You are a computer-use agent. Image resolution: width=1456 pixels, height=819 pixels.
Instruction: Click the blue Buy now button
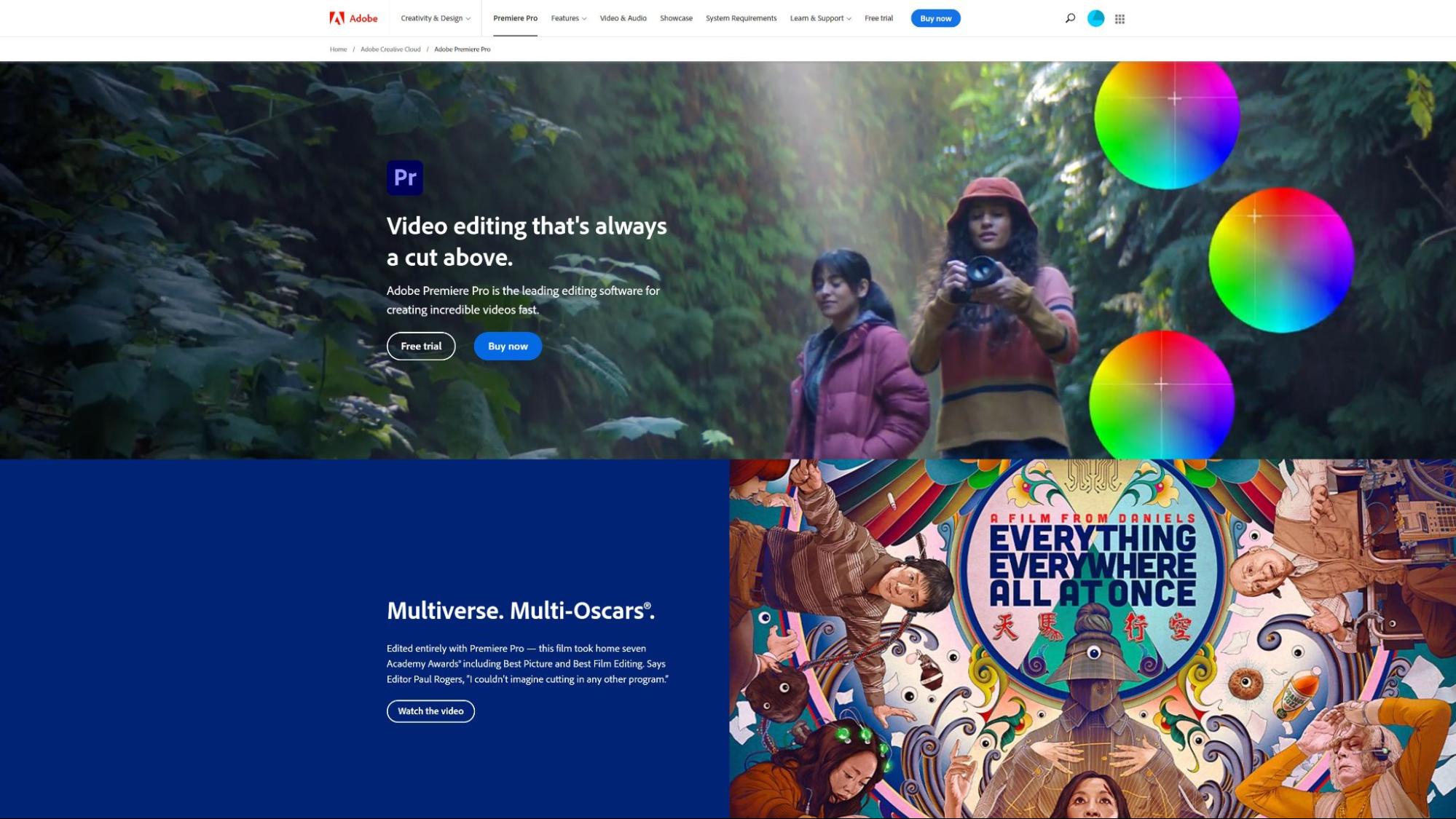(x=935, y=18)
